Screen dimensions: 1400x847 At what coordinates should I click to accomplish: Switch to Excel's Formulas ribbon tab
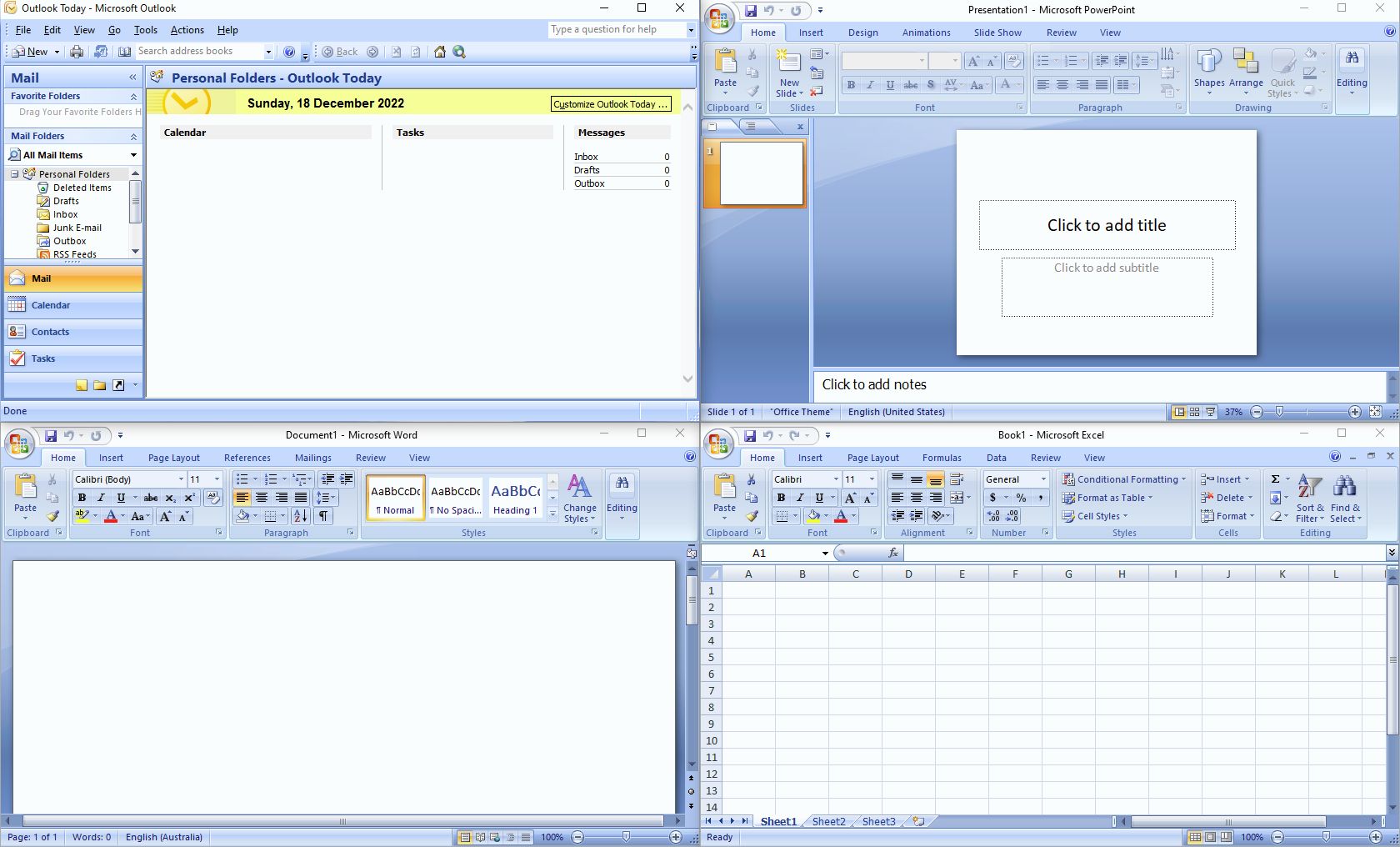coord(941,458)
